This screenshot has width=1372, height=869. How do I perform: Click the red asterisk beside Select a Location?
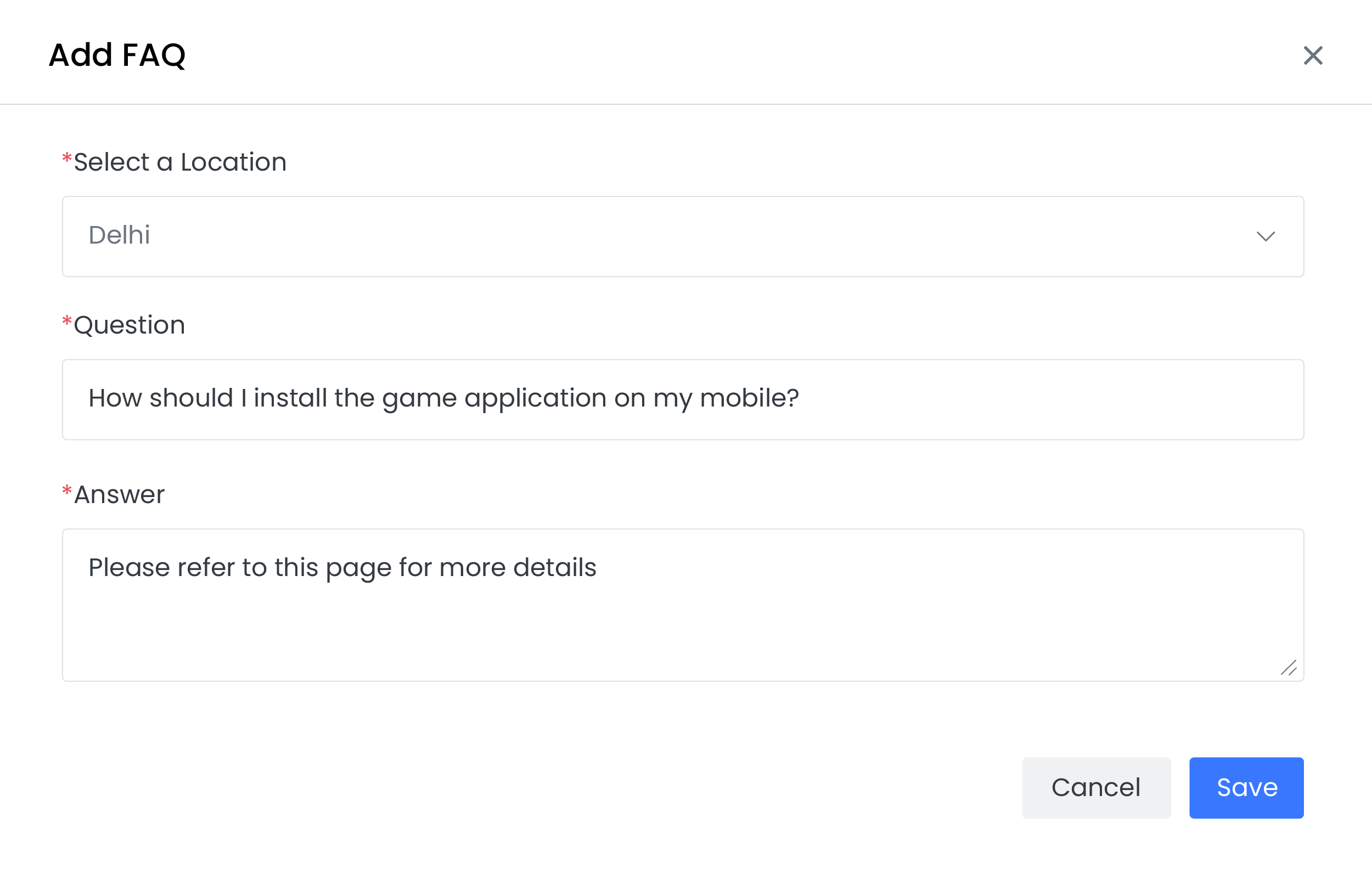(66, 159)
